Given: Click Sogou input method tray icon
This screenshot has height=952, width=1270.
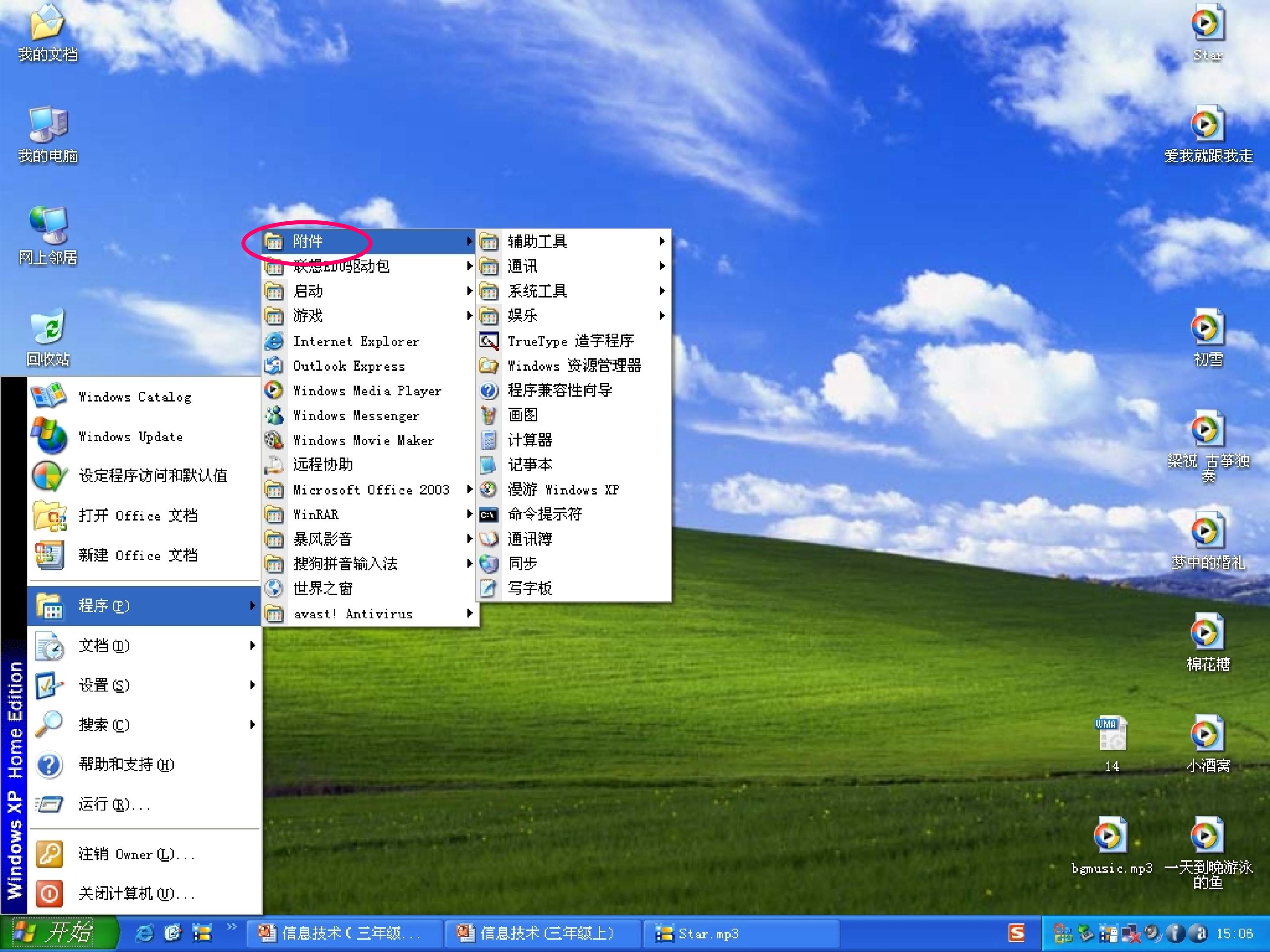Looking at the screenshot, I should (1017, 933).
